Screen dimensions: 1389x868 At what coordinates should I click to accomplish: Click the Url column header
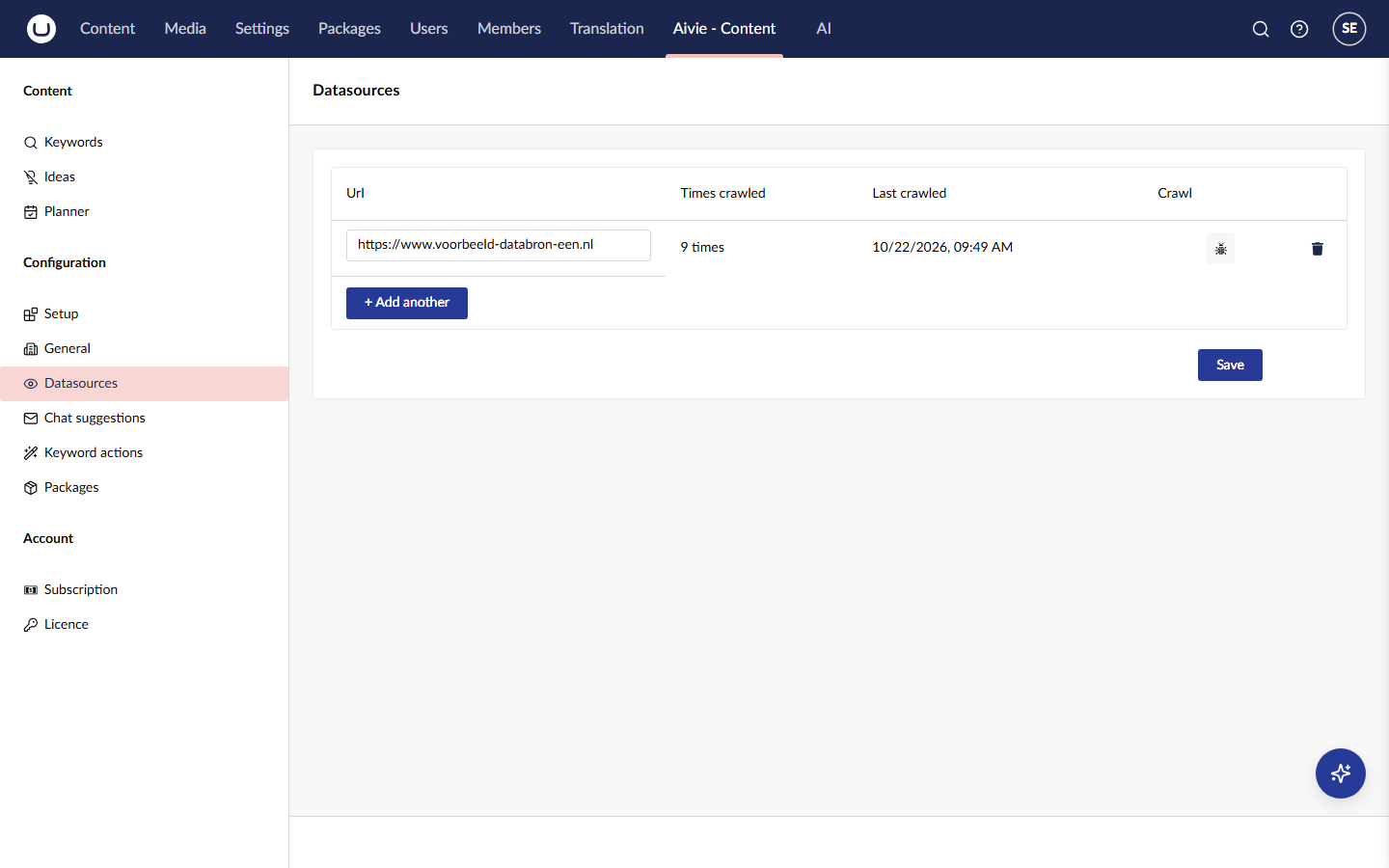point(355,193)
